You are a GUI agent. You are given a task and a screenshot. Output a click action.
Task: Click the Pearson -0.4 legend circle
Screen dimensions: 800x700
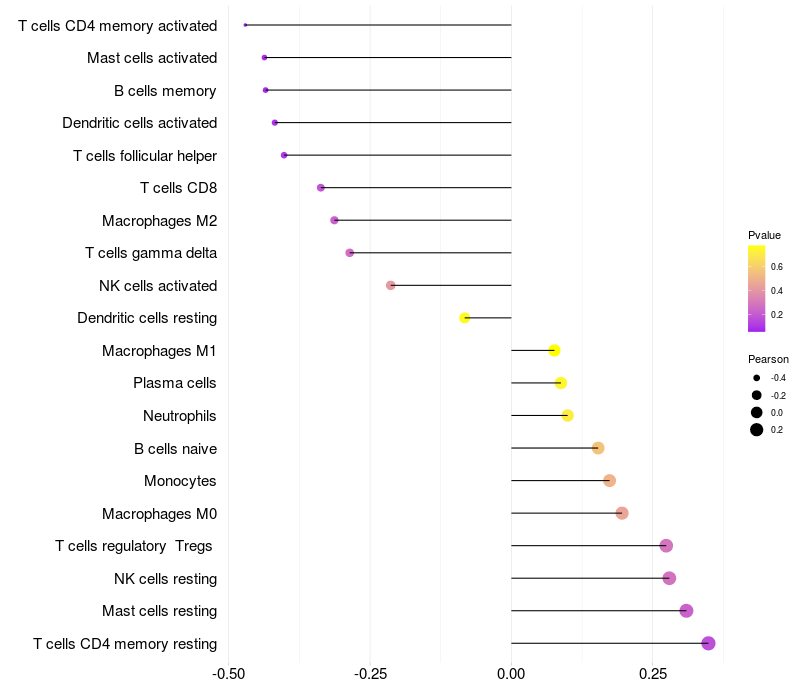click(x=756, y=378)
